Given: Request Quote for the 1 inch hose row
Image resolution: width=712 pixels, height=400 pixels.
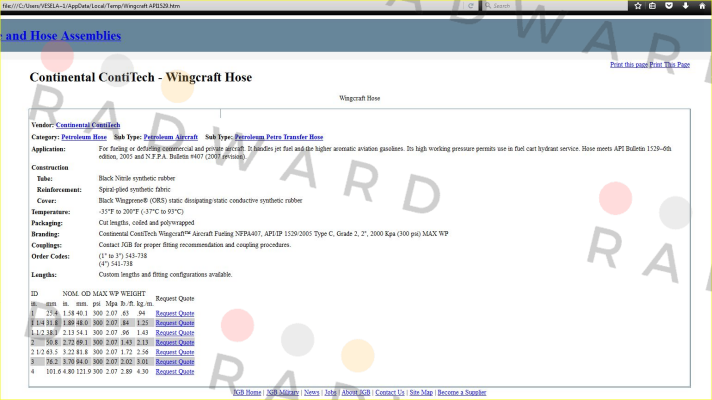Looking at the screenshot, I should point(175,313).
